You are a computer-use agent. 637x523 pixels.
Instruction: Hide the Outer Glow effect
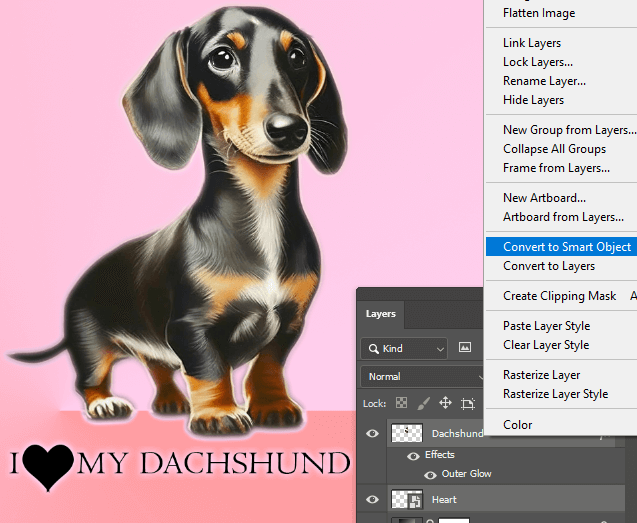click(x=430, y=474)
